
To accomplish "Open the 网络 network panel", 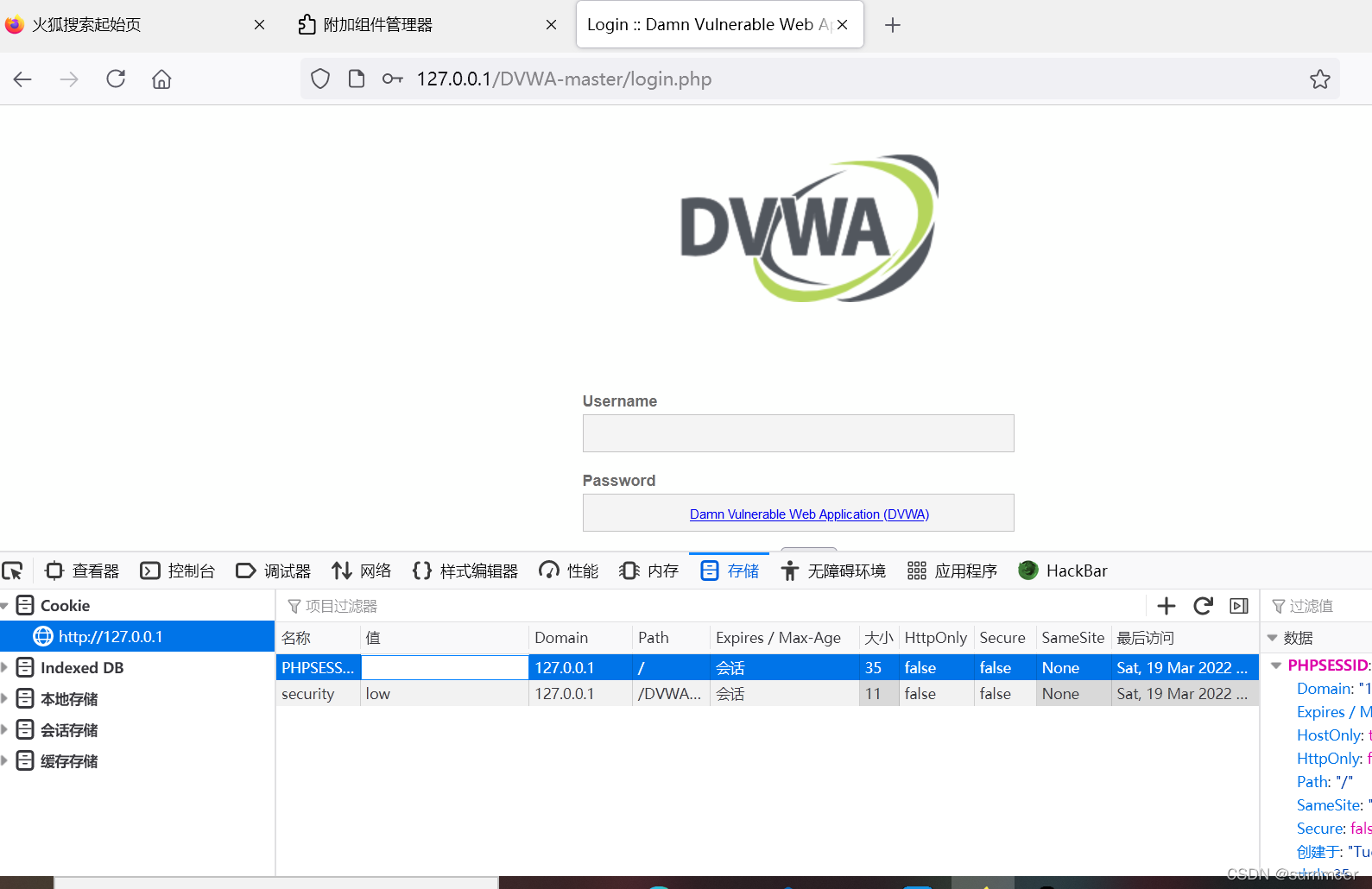I will click(x=362, y=571).
